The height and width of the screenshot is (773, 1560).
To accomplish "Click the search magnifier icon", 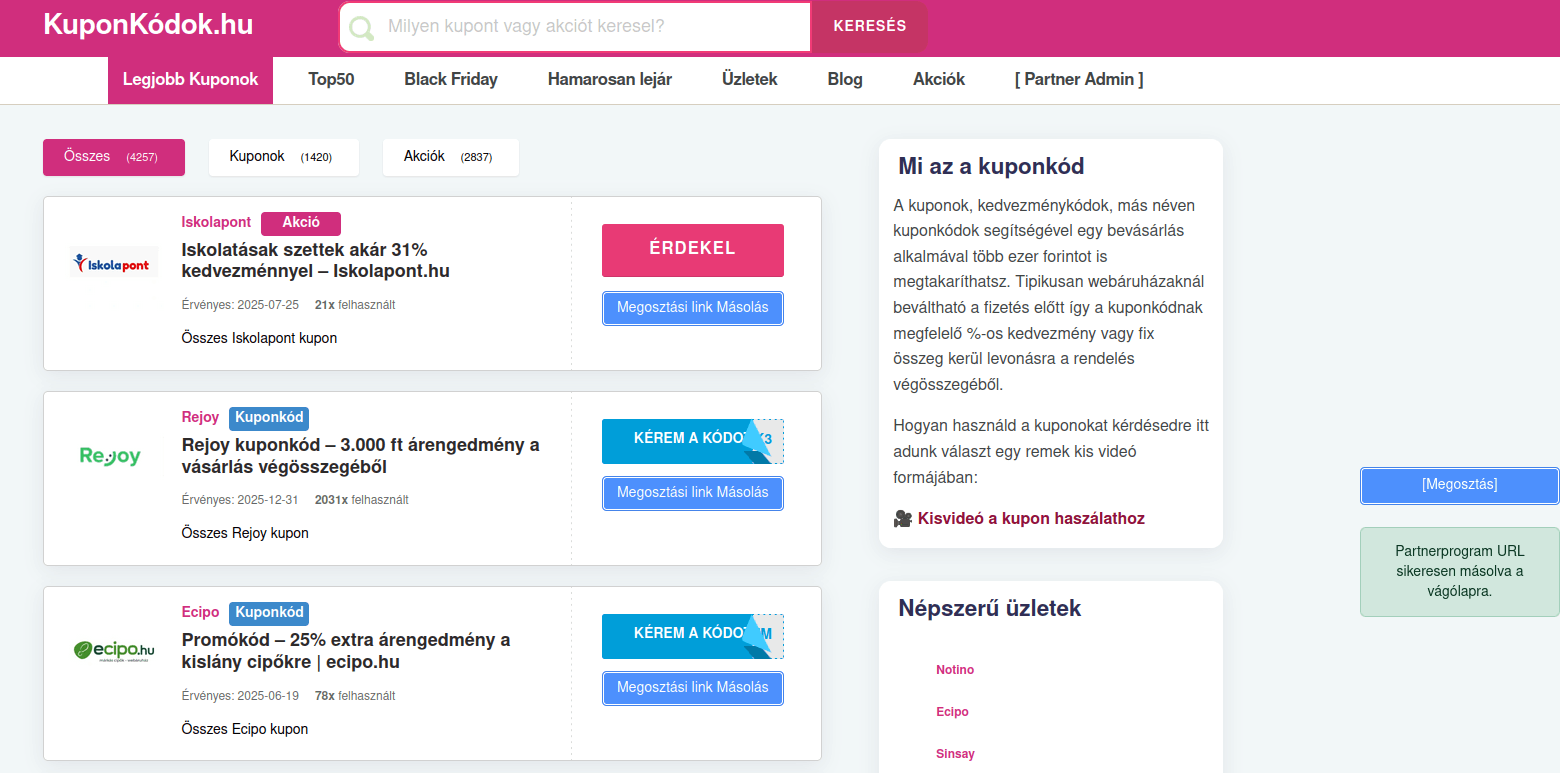I will (361, 27).
